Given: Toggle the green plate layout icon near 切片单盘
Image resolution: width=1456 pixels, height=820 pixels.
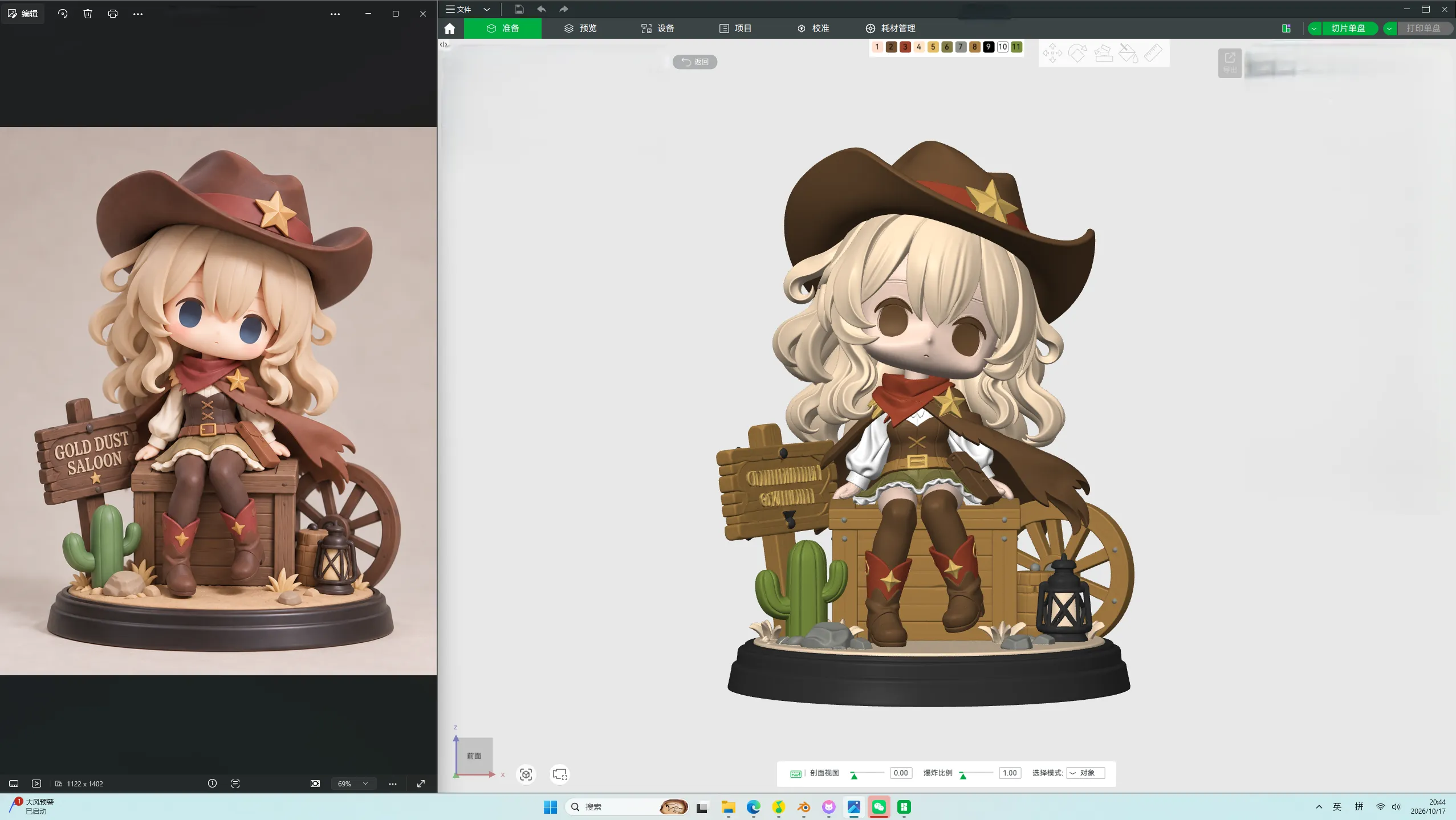Looking at the screenshot, I should (x=1286, y=28).
